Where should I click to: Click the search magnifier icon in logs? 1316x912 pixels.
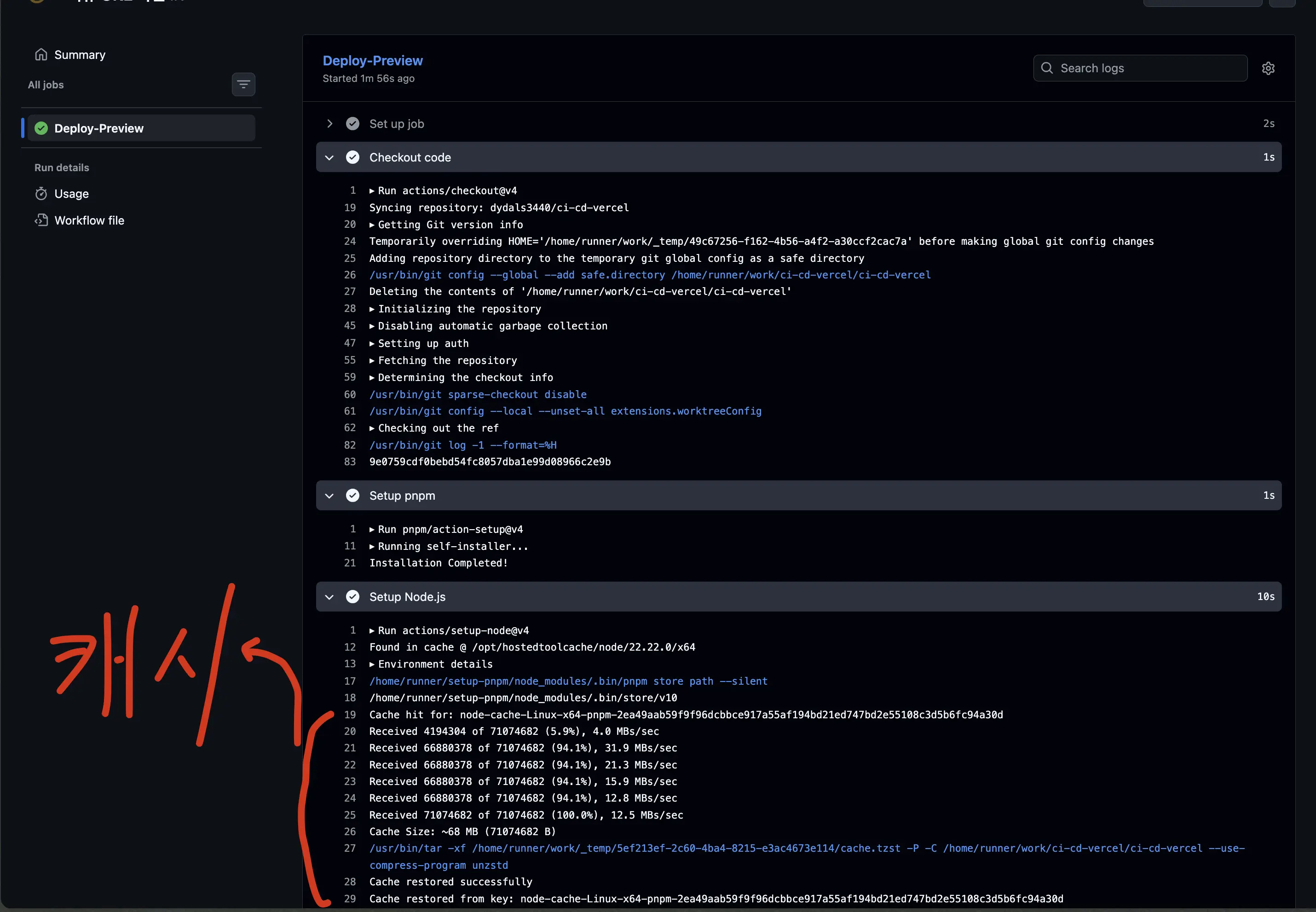(x=1046, y=68)
